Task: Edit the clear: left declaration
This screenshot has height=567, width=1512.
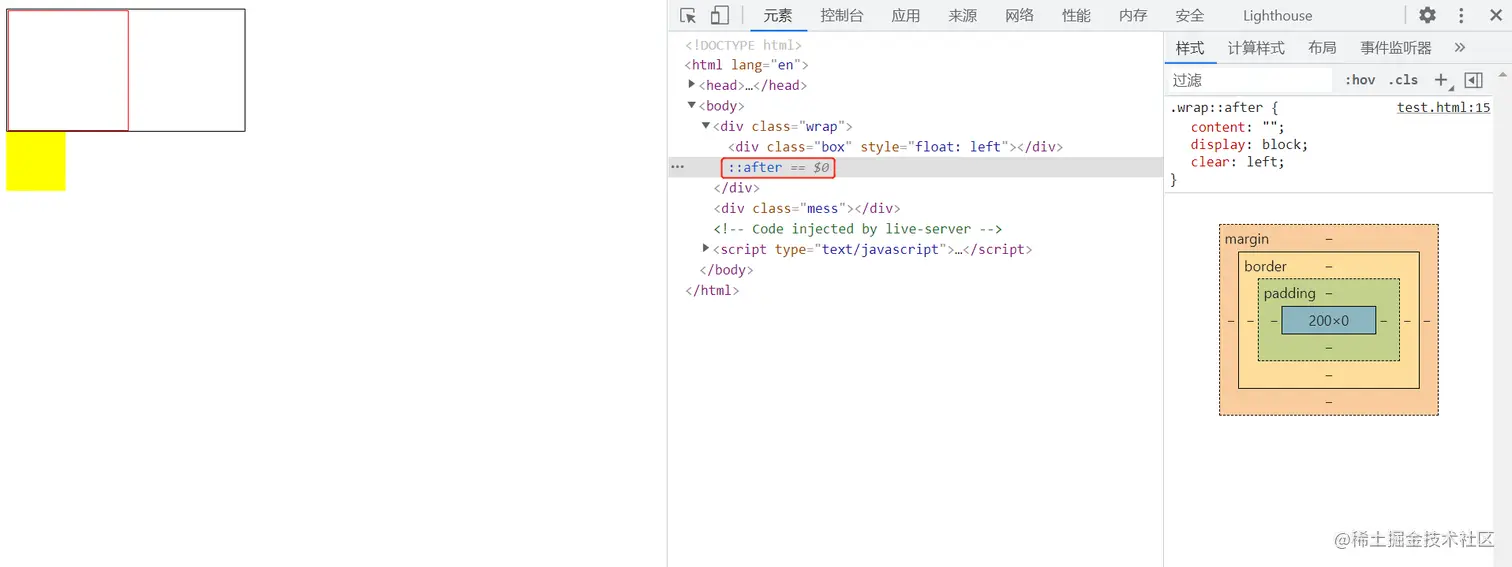Action: (1237, 161)
